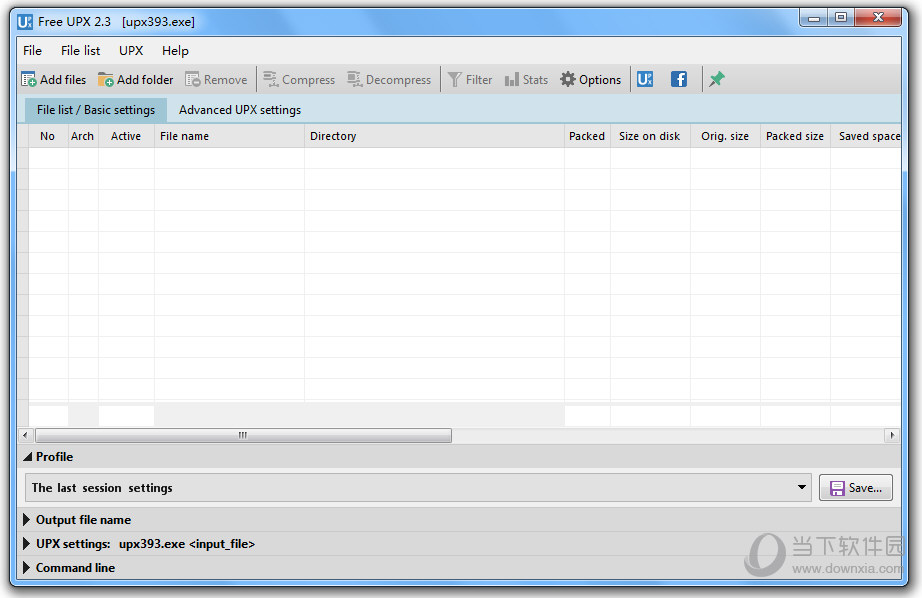Open the Filter tool
The image size is (922, 598).
[470, 79]
